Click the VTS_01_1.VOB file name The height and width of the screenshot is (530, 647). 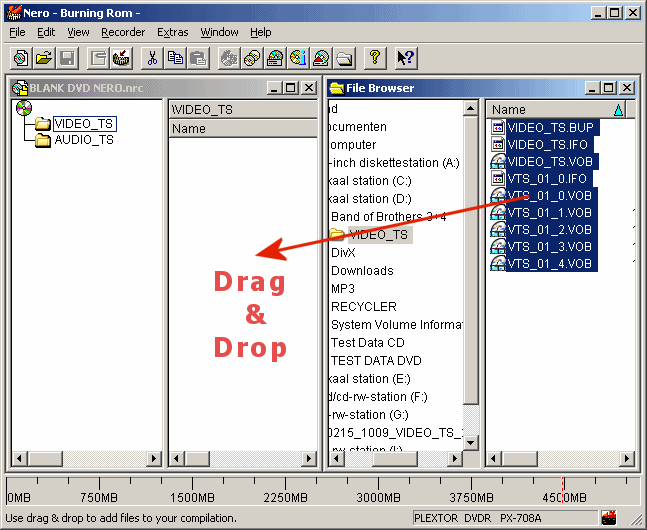click(x=550, y=213)
